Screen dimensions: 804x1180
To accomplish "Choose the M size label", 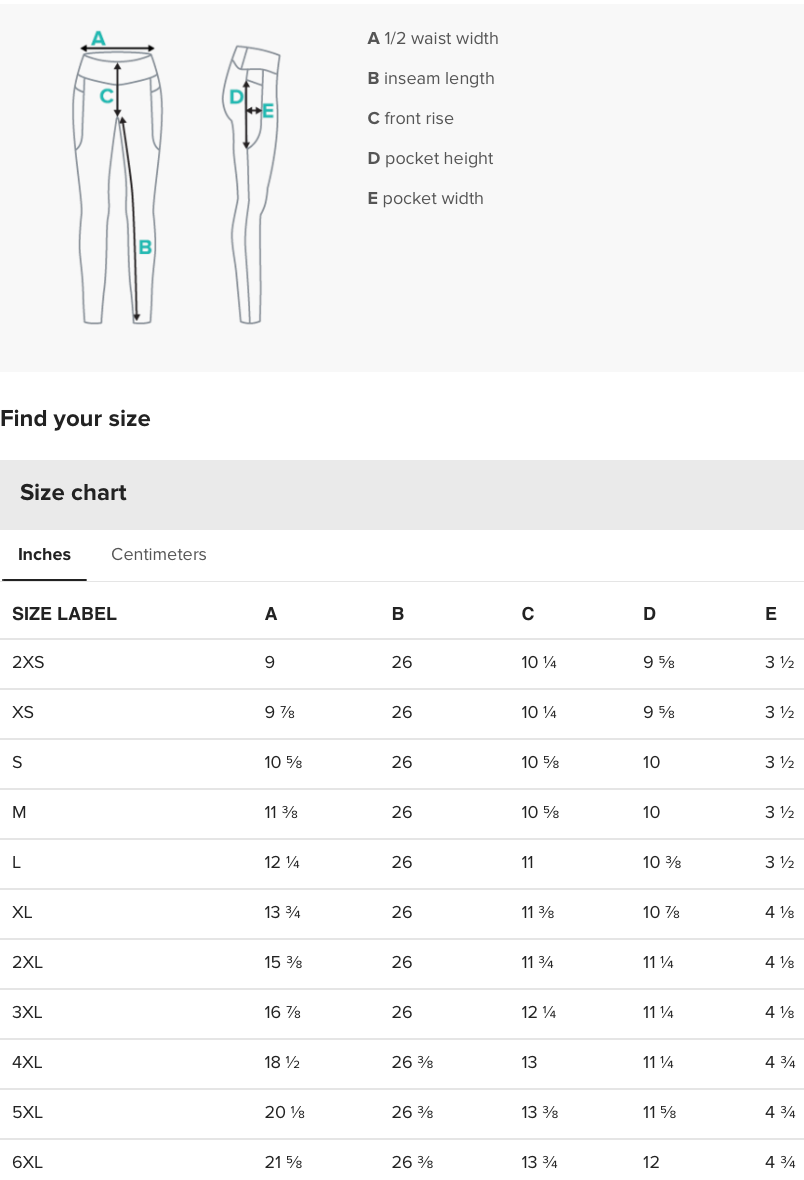I will (x=19, y=812).
